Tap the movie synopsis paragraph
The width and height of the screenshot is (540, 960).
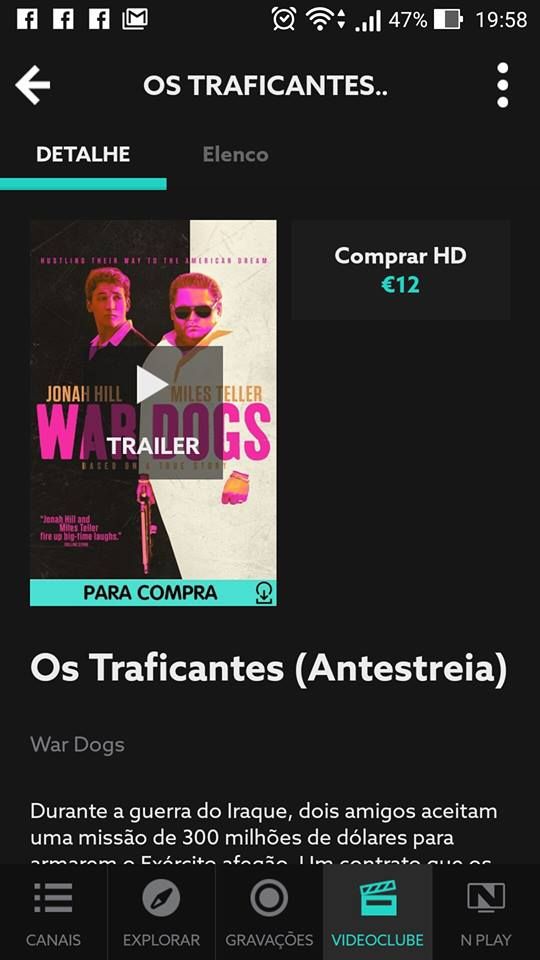point(264,833)
